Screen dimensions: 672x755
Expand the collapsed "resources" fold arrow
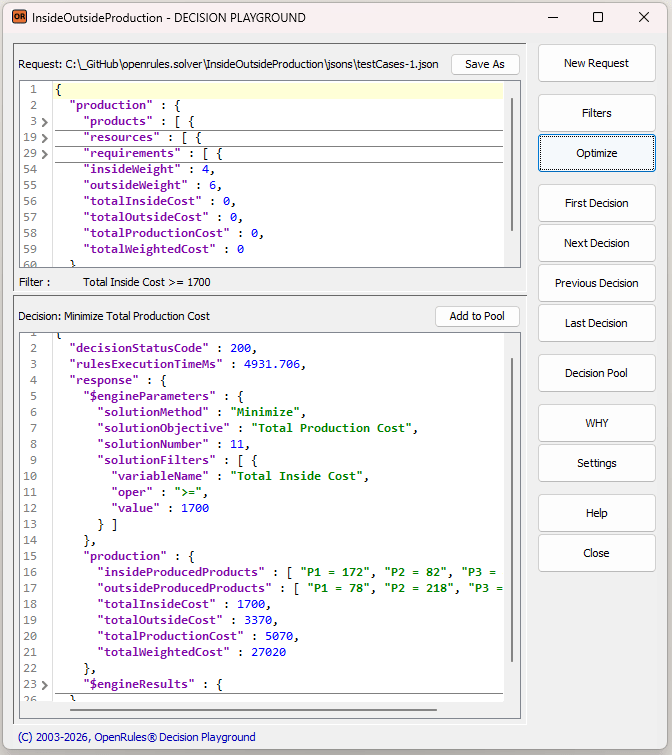pos(44,138)
